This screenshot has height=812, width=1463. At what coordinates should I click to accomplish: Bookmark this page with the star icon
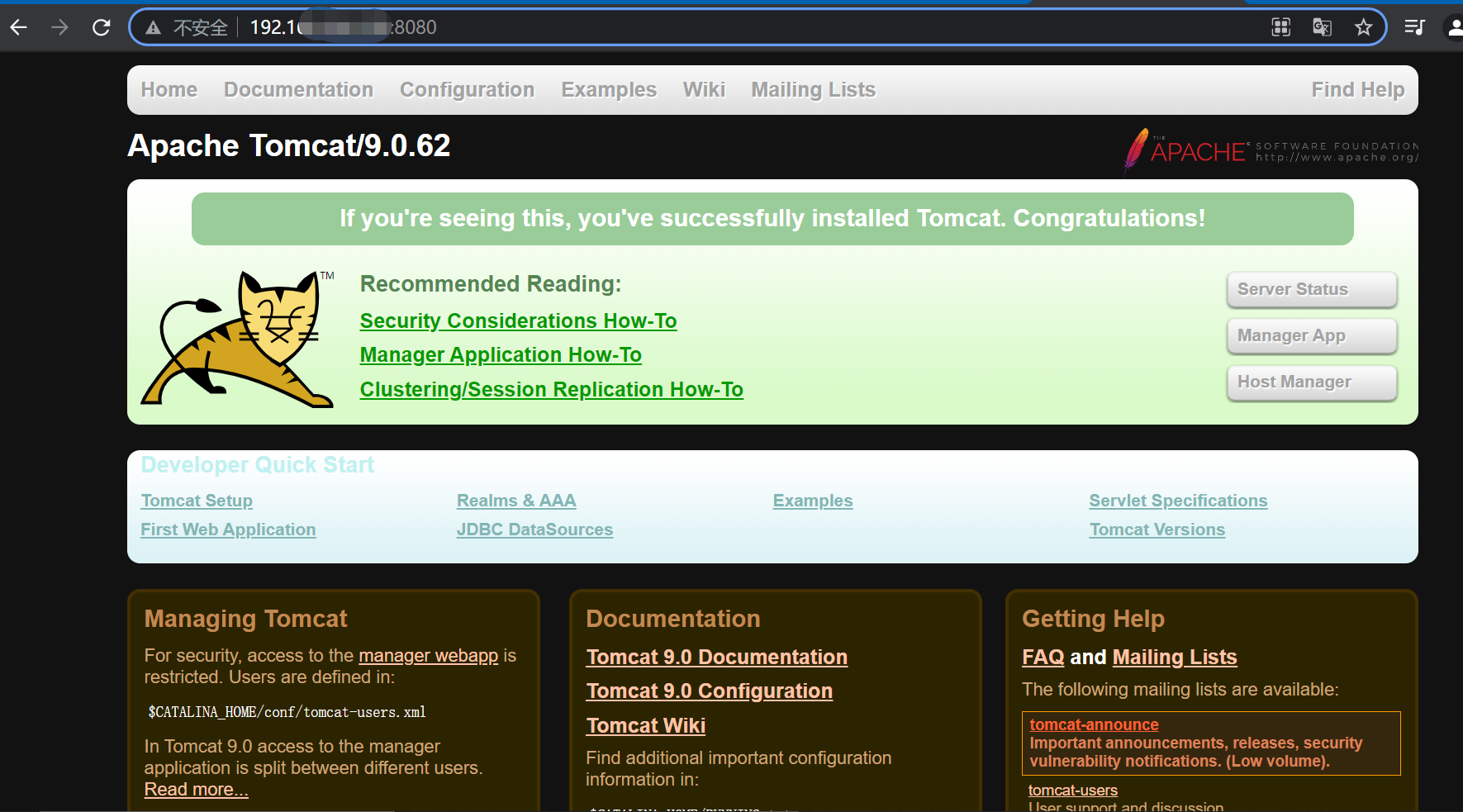pos(1363,27)
